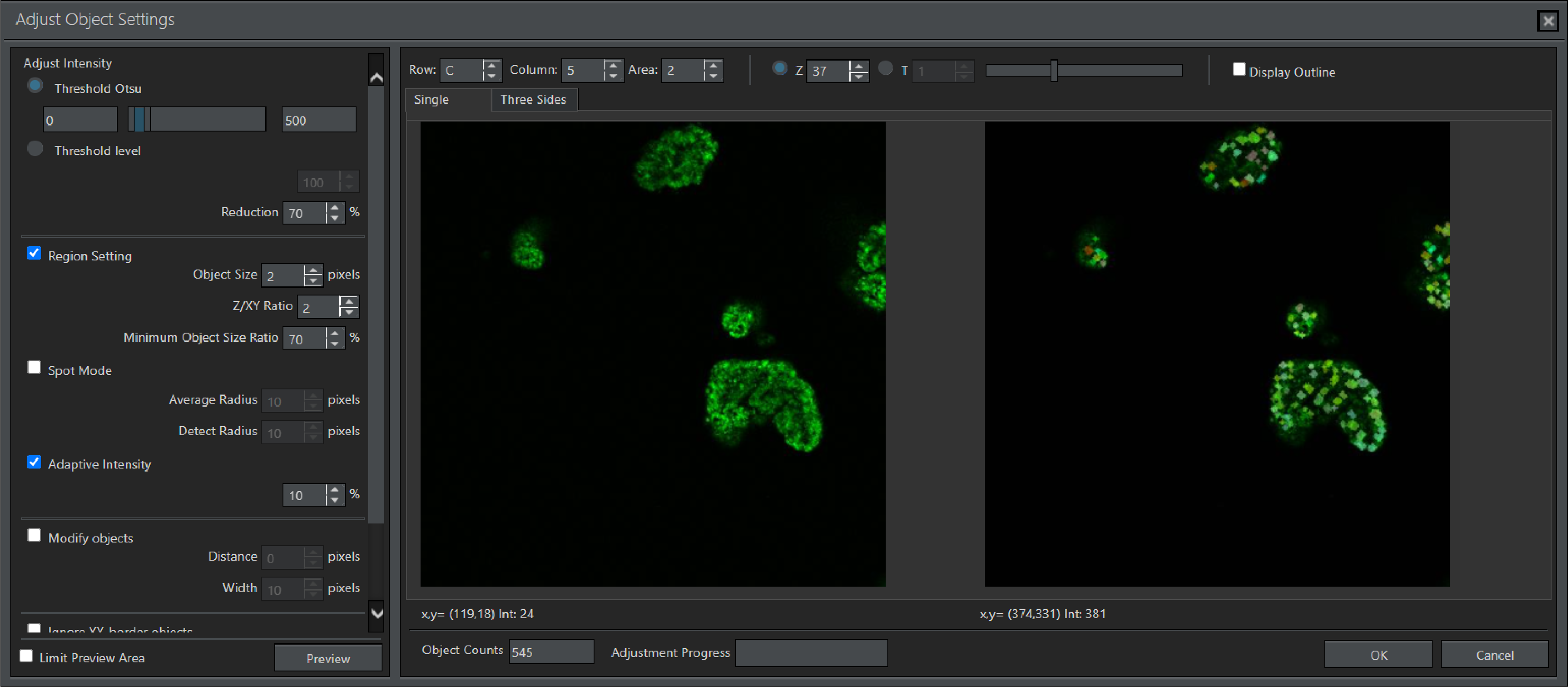Increase the Column number using its up arrow

tap(613, 65)
